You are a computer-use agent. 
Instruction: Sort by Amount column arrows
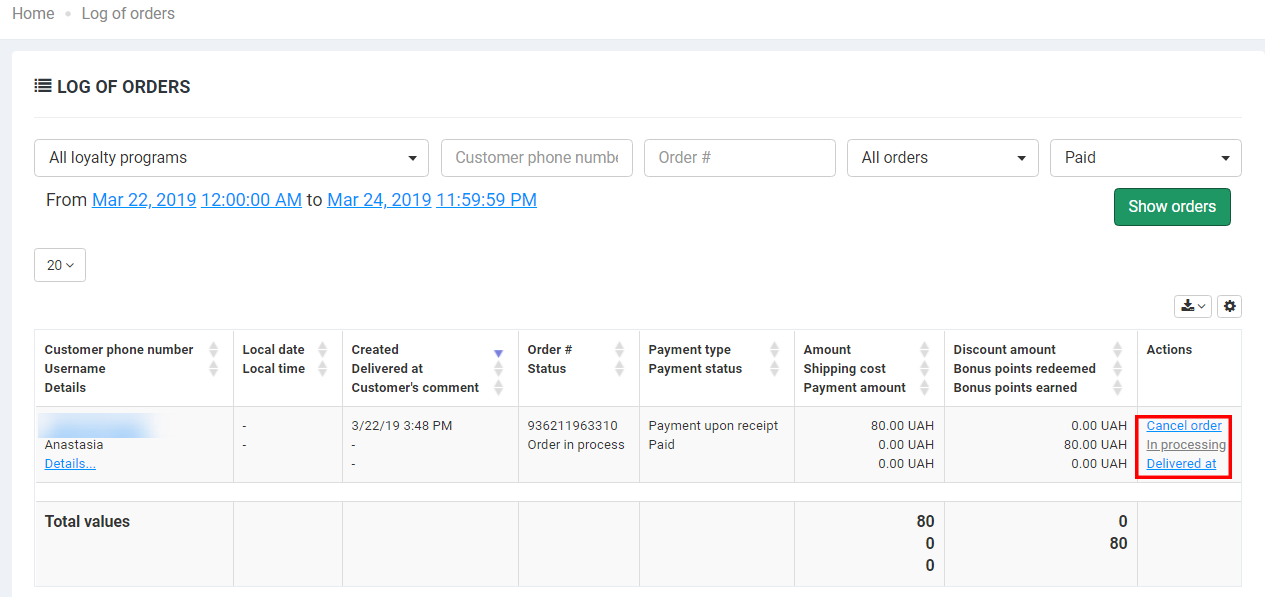924,350
